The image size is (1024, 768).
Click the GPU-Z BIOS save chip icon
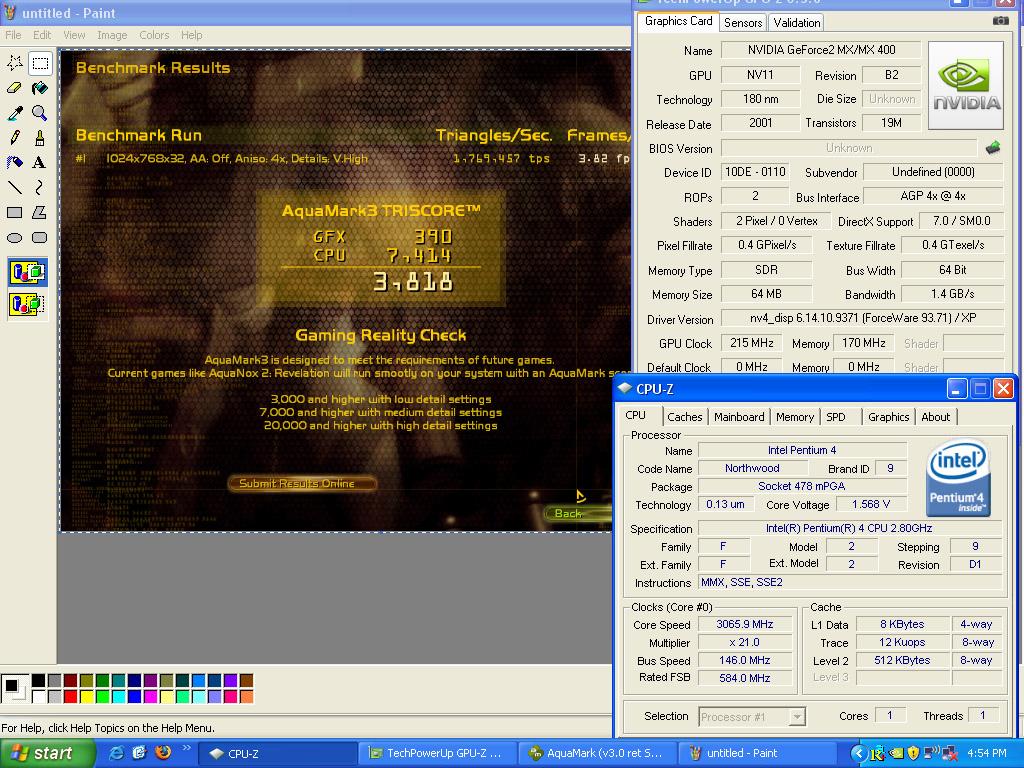tap(993, 148)
